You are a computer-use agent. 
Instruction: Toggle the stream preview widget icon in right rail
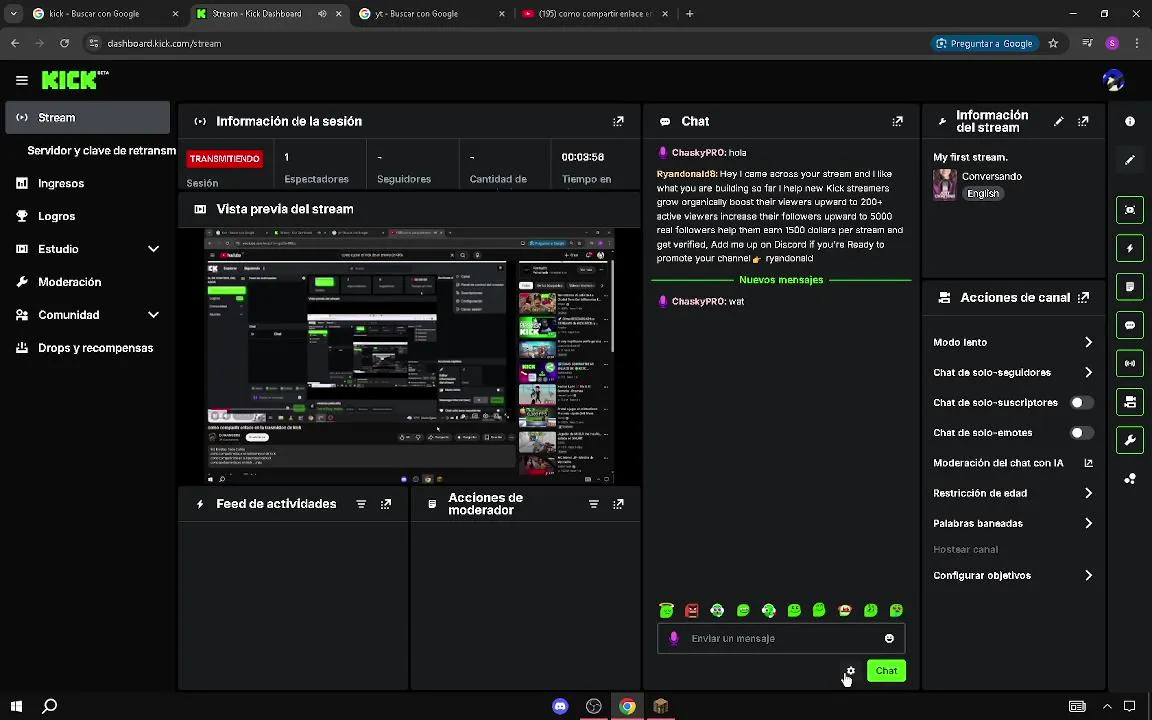click(1130, 210)
